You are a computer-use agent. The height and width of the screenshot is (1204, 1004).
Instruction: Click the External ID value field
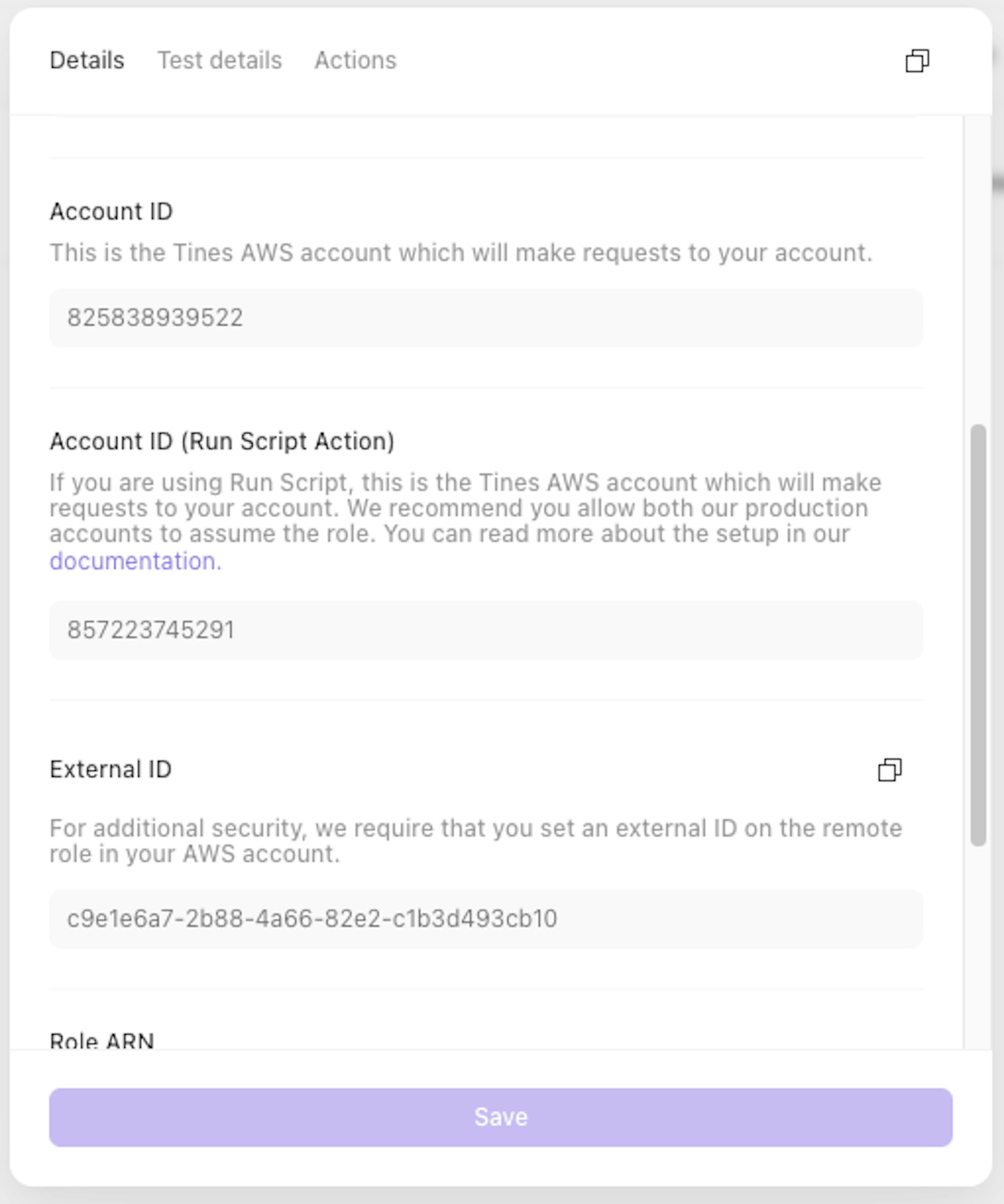[485, 918]
